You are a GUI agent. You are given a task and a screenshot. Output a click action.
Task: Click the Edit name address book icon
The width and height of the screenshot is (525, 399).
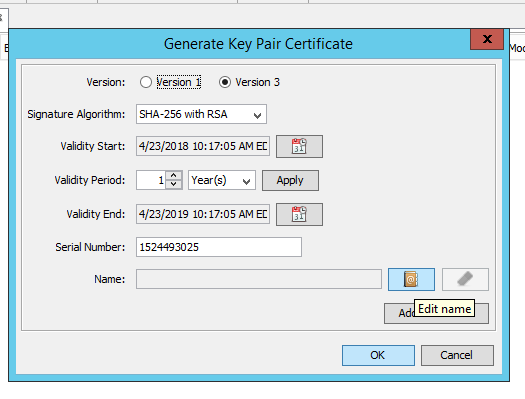click(411, 279)
